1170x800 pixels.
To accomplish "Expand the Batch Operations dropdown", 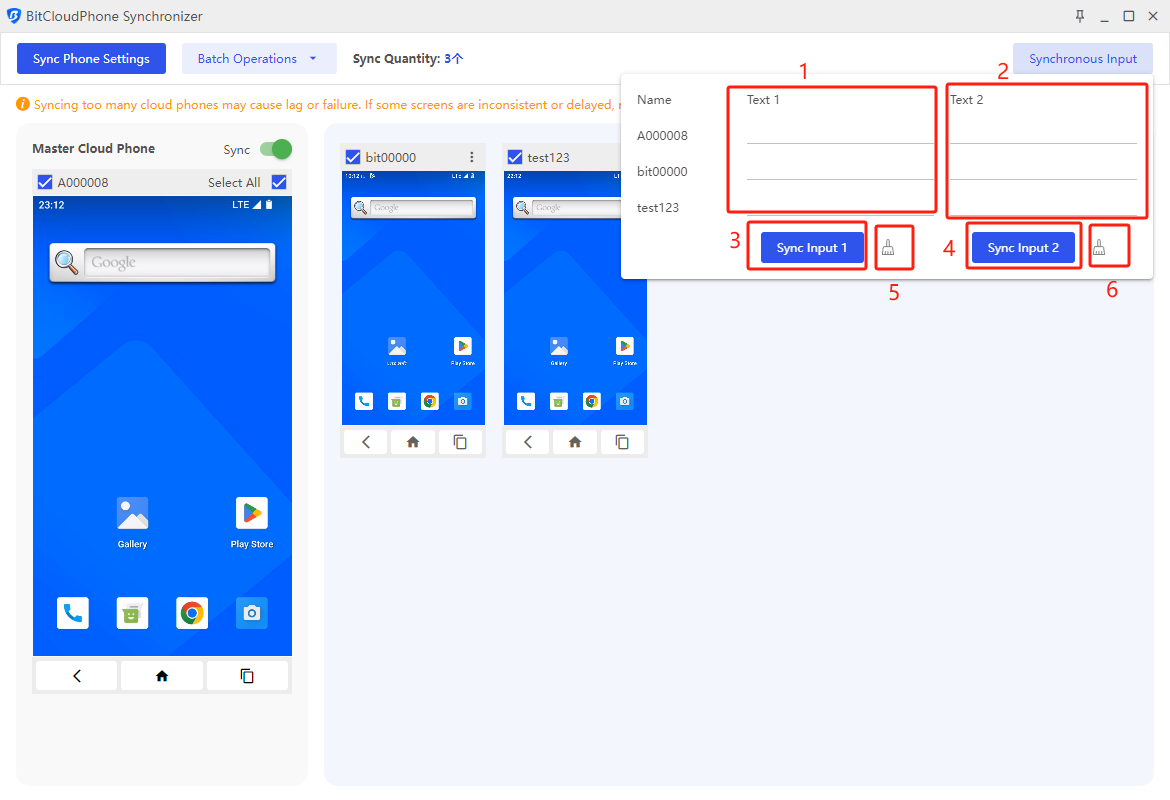I will pyautogui.click(x=258, y=59).
